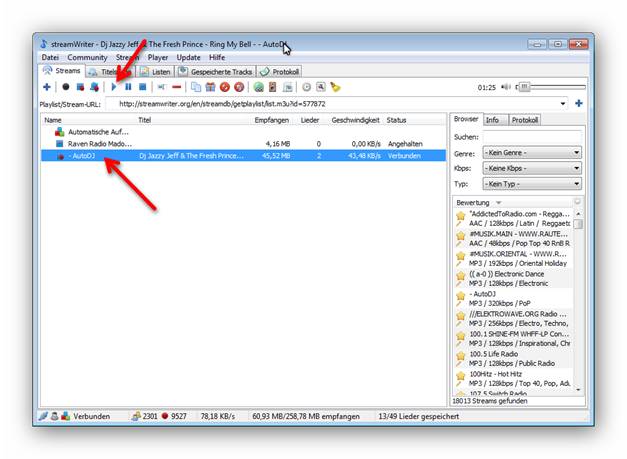Screen dimensions: 627x459
Task: Select ///ELEKTROWAVE.ORG Radio stream
Action: [x=514, y=318]
